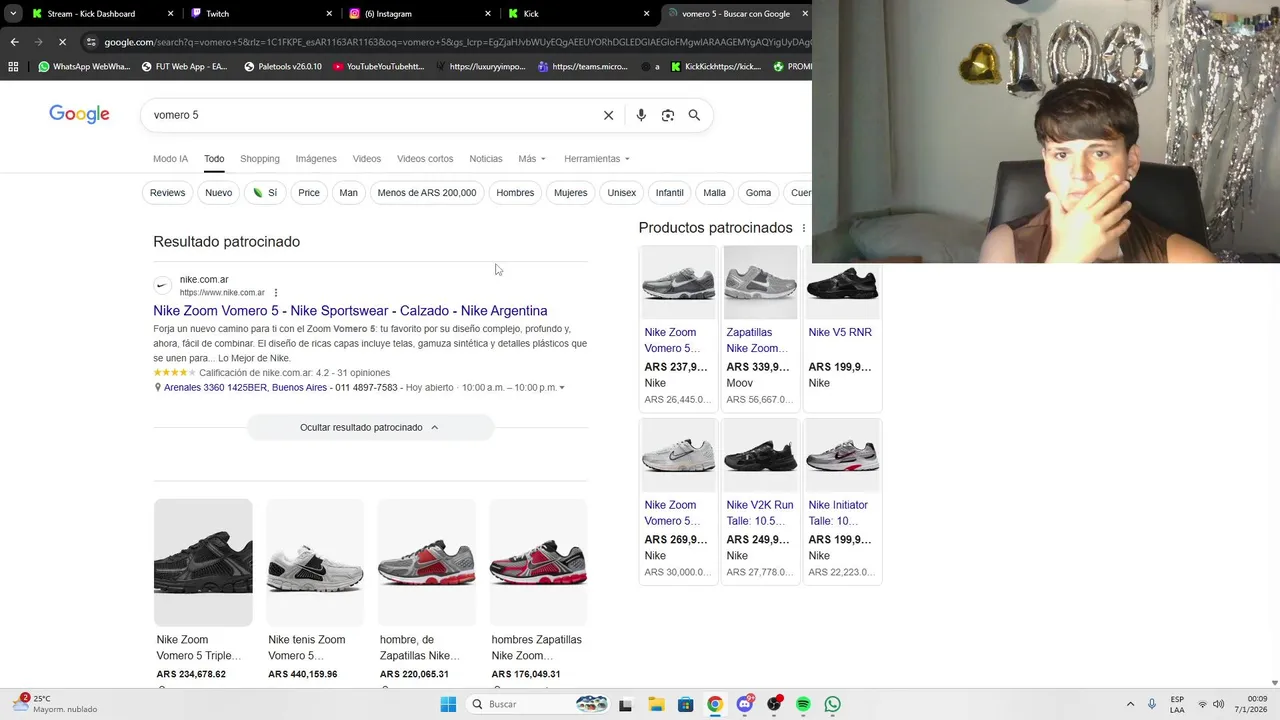The width and height of the screenshot is (1280, 720).
Task: Close the Twitch tab
Action: click(x=329, y=14)
